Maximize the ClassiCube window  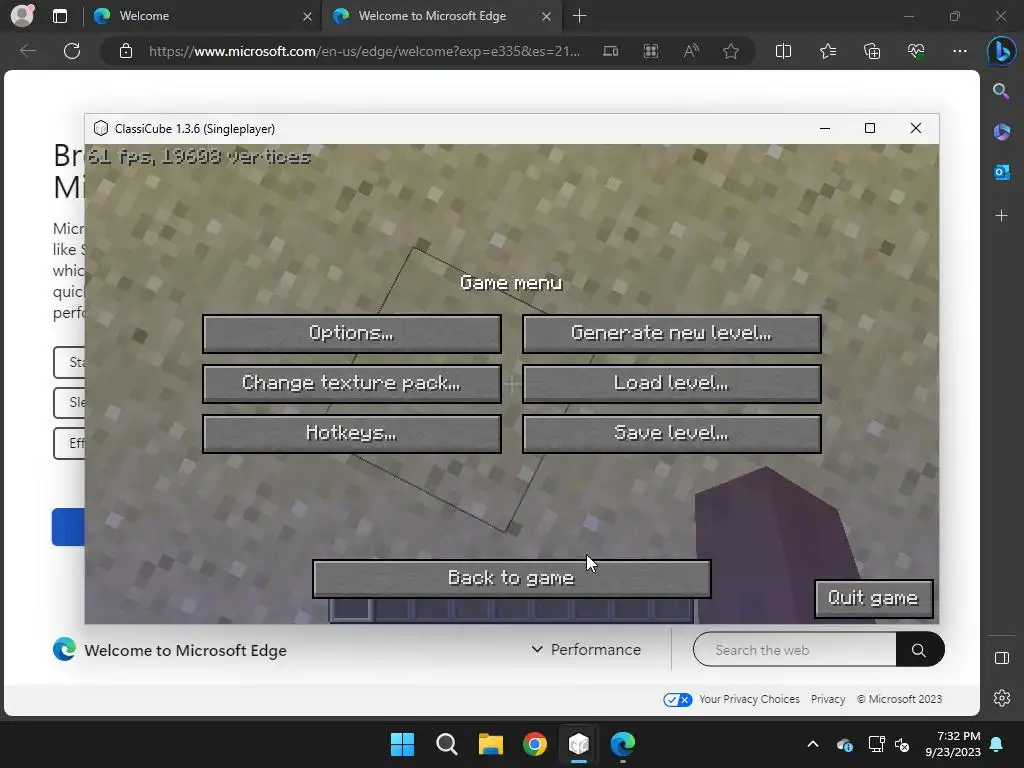(x=870, y=128)
